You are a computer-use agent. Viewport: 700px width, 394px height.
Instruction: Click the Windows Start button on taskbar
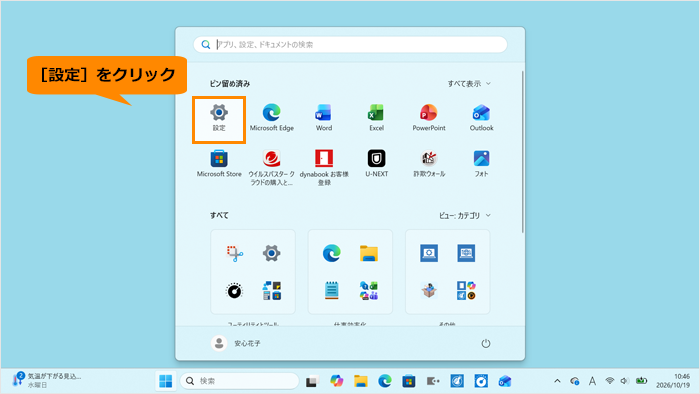[x=166, y=381]
